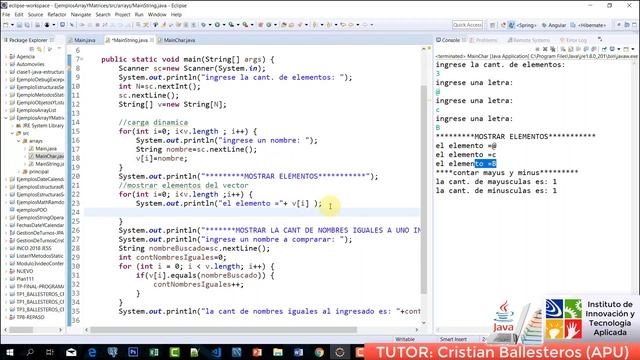Click the Debug bug toolbar icon
Image resolution: width=640 pixels, height=360 pixels.
click(203, 25)
